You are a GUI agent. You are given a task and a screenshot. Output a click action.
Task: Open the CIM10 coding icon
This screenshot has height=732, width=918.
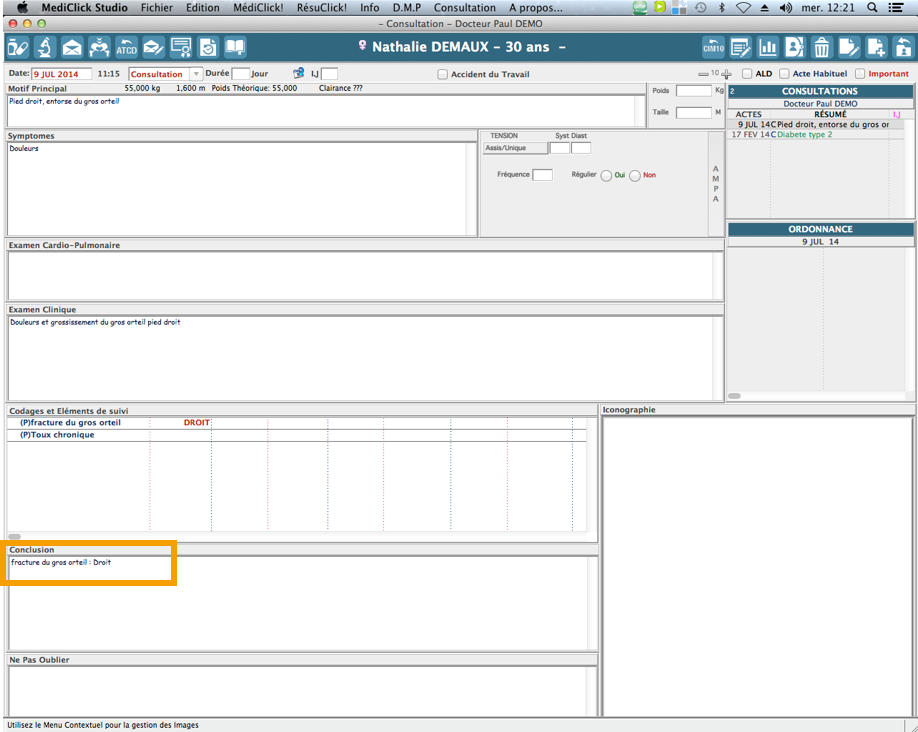(713, 47)
